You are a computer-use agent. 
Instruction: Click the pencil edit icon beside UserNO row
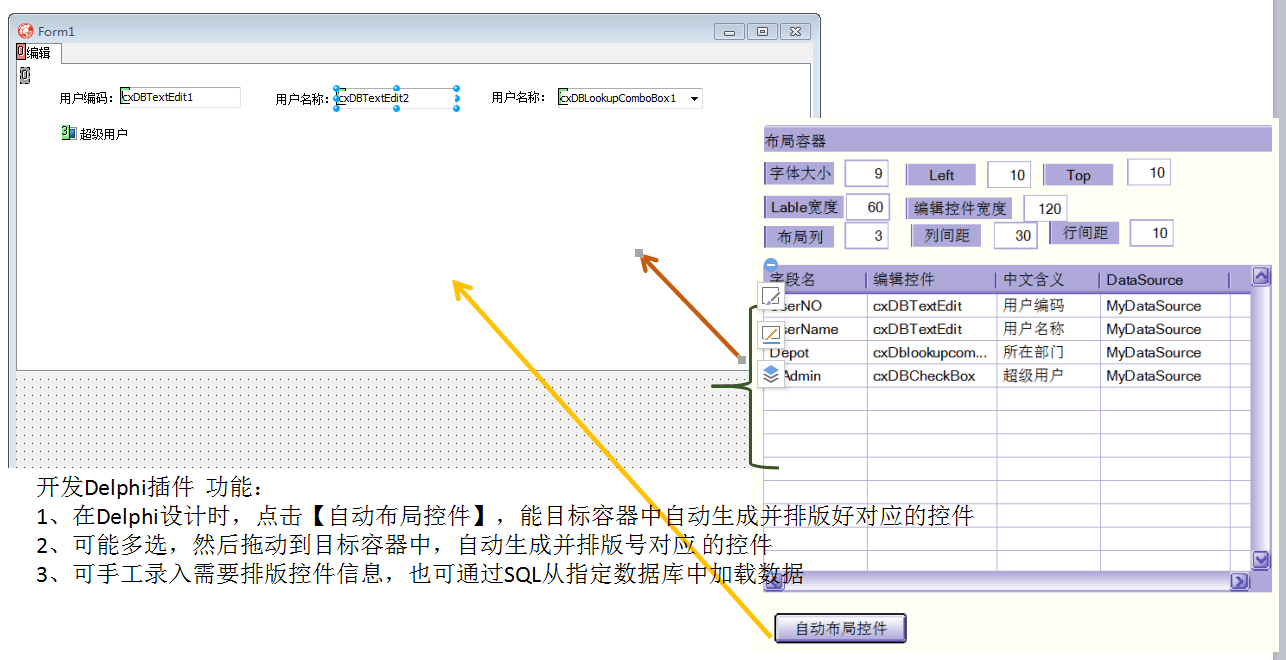[771, 296]
